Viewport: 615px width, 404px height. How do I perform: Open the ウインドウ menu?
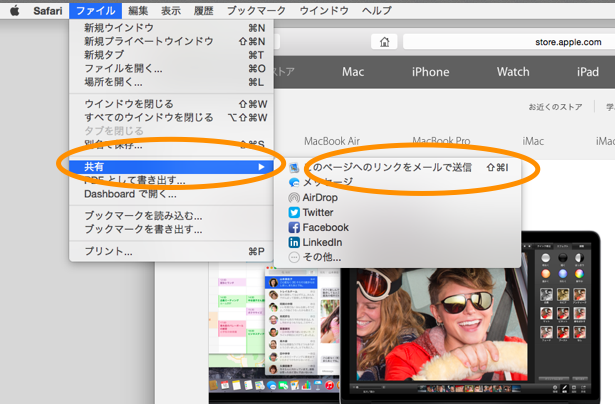[324, 11]
